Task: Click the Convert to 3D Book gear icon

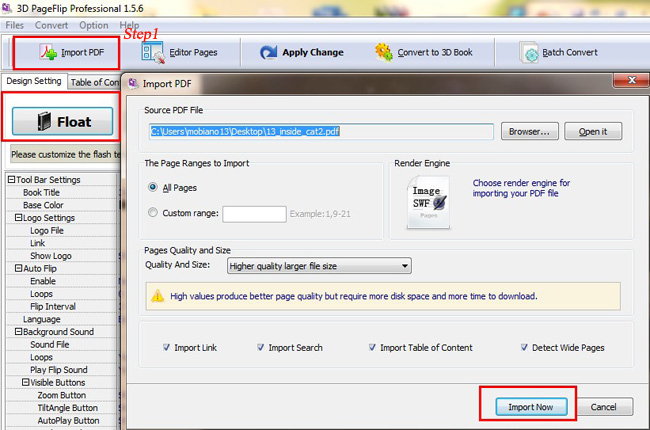Action: point(383,52)
